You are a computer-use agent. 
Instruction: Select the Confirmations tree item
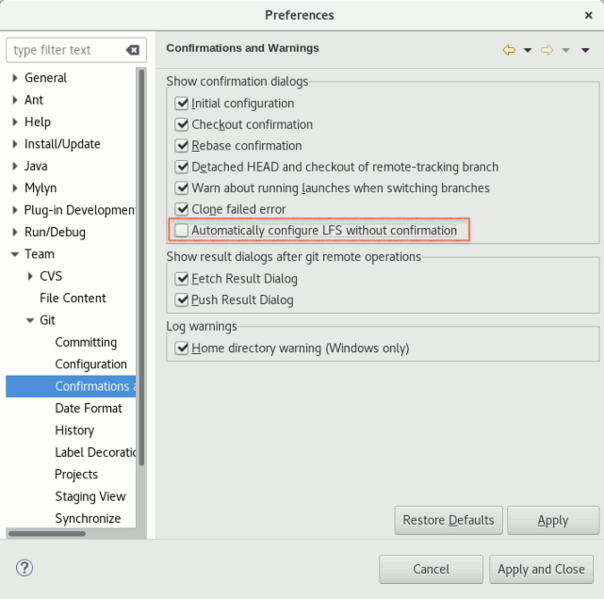pyautogui.click(x=71, y=386)
